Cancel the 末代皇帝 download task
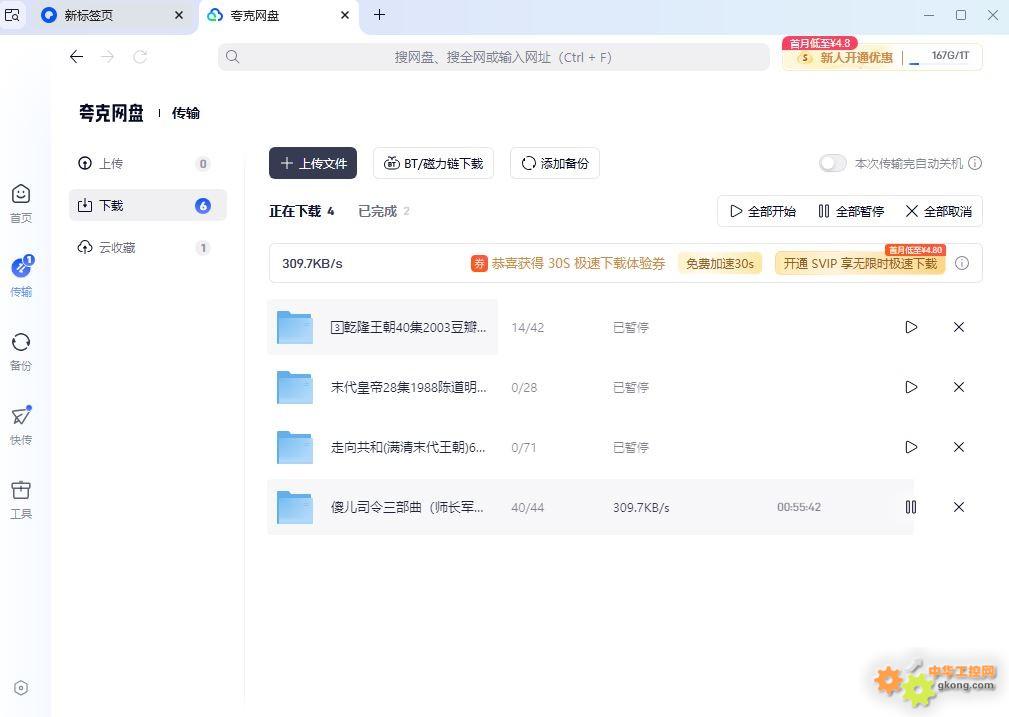The height and width of the screenshot is (717, 1009). click(x=958, y=387)
